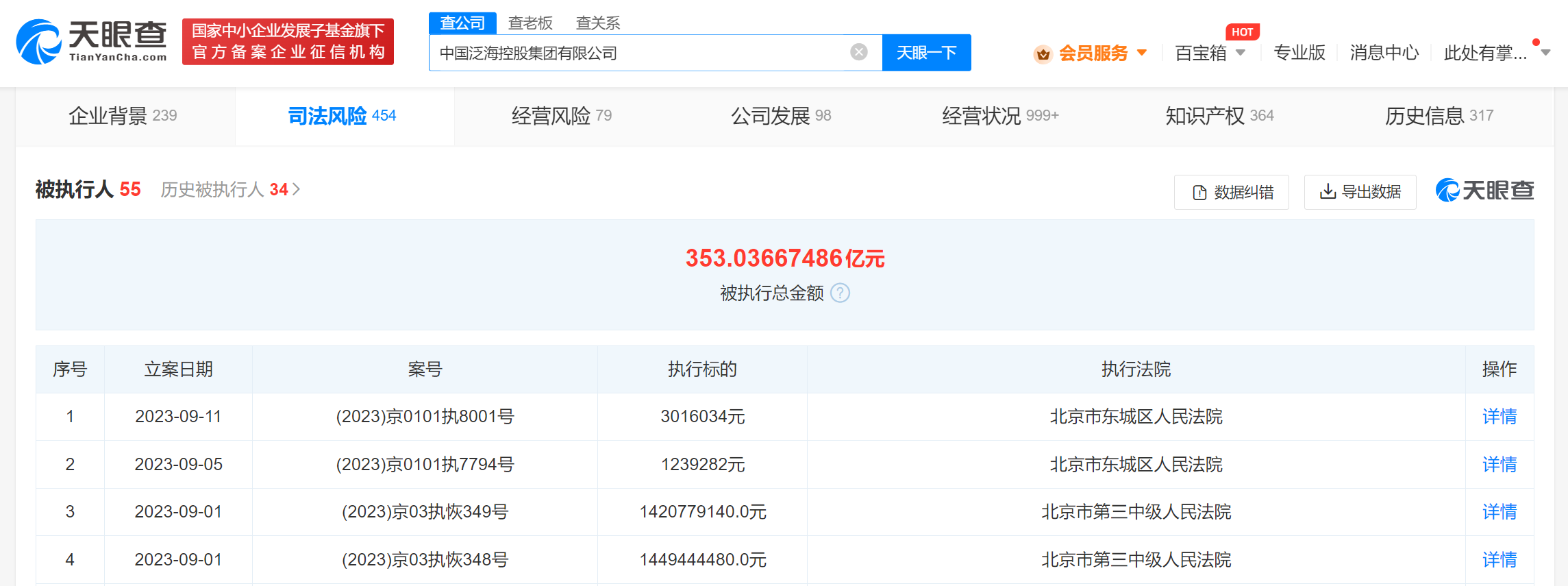This screenshot has height=586, width=1568.
Task: Expand the 百宝箱 dropdown arrow
Action: pos(1241,53)
